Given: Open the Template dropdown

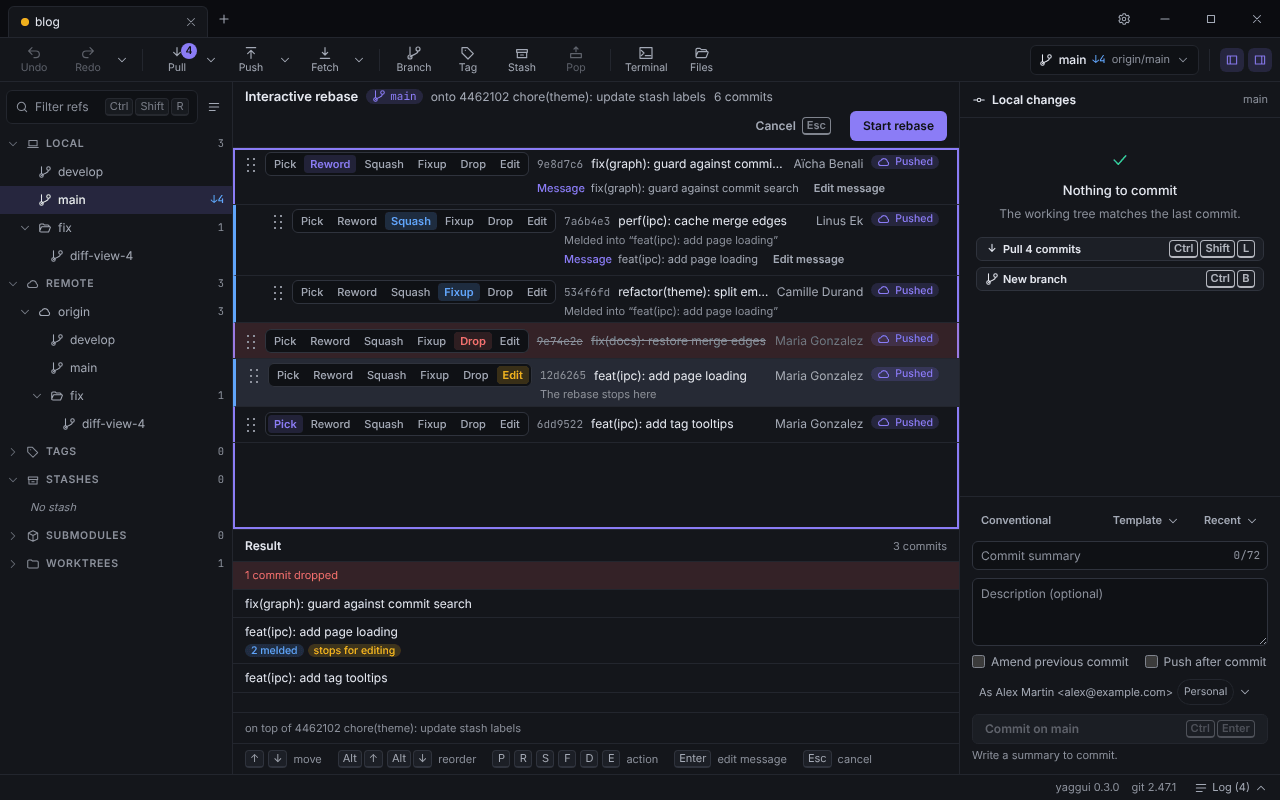Looking at the screenshot, I should click(x=1145, y=521).
